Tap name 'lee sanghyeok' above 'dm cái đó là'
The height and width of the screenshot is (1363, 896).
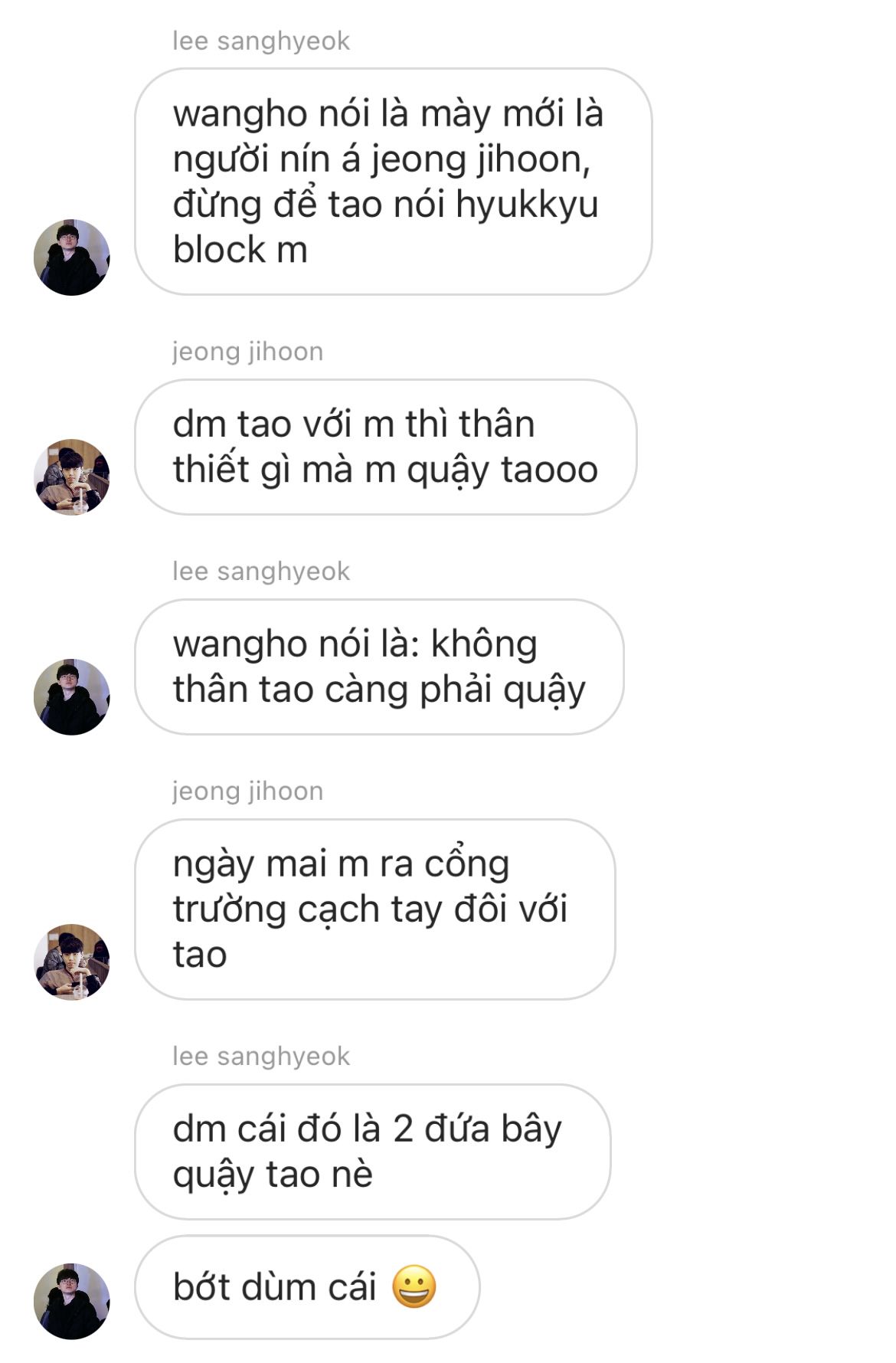click(261, 1057)
